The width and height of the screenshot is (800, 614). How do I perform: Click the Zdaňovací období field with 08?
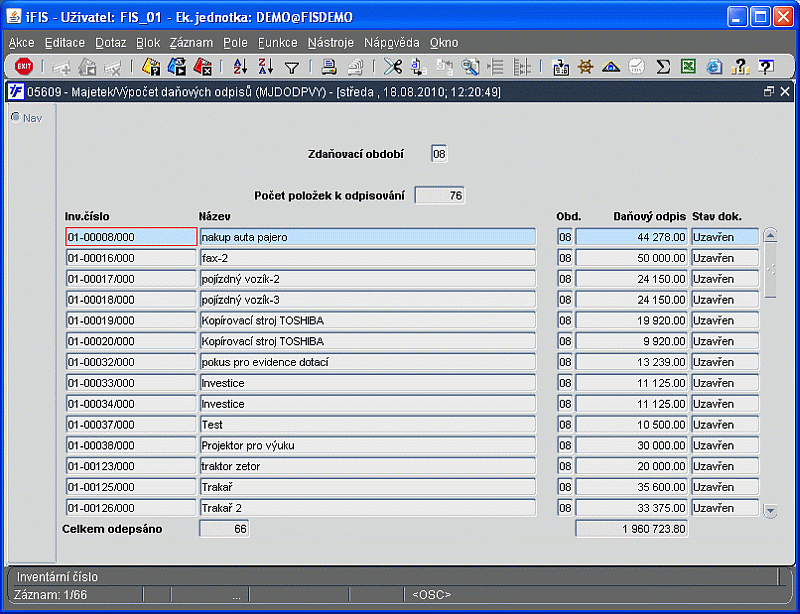pos(439,154)
